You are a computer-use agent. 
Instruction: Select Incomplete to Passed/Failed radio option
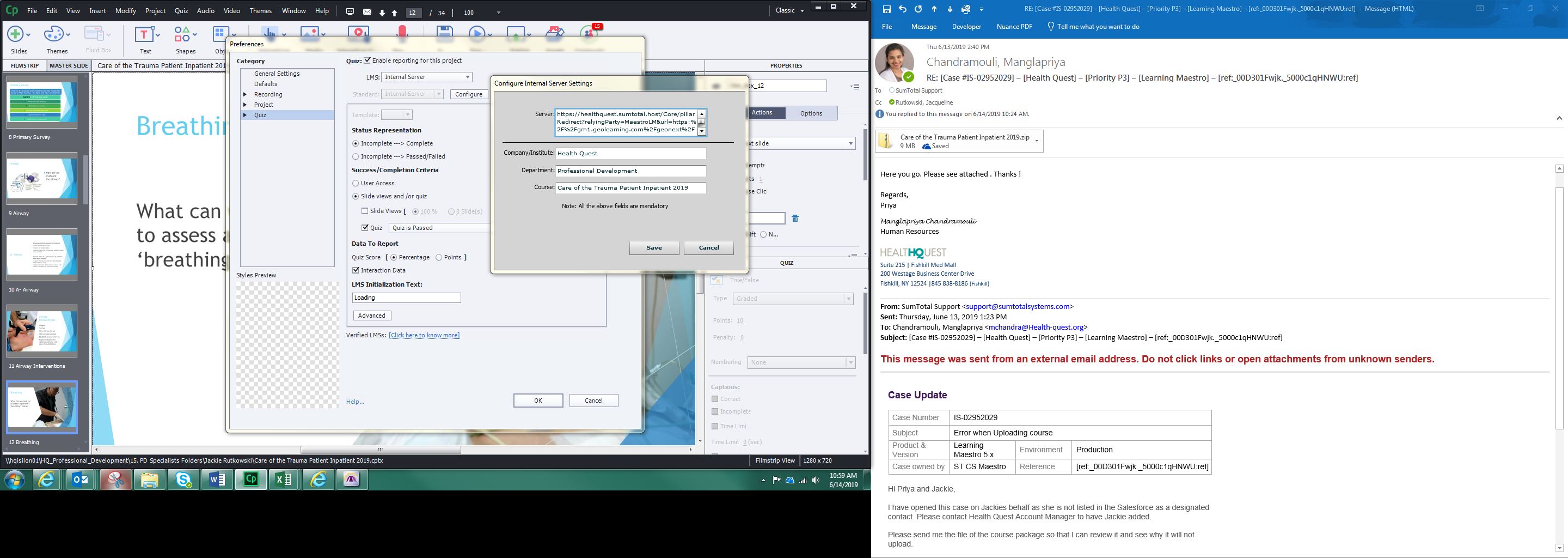click(356, 156)
